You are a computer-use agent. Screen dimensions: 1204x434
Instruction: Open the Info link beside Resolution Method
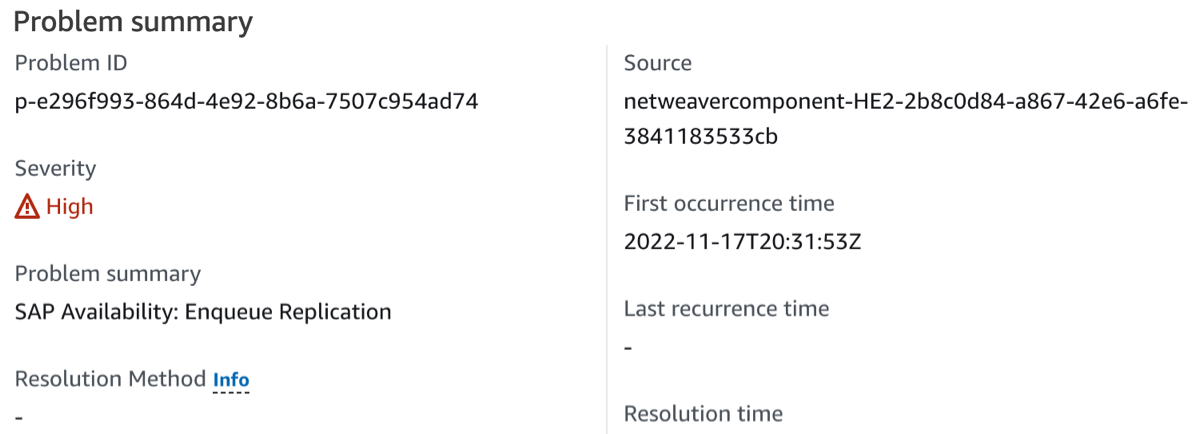[x=231, y=380]
